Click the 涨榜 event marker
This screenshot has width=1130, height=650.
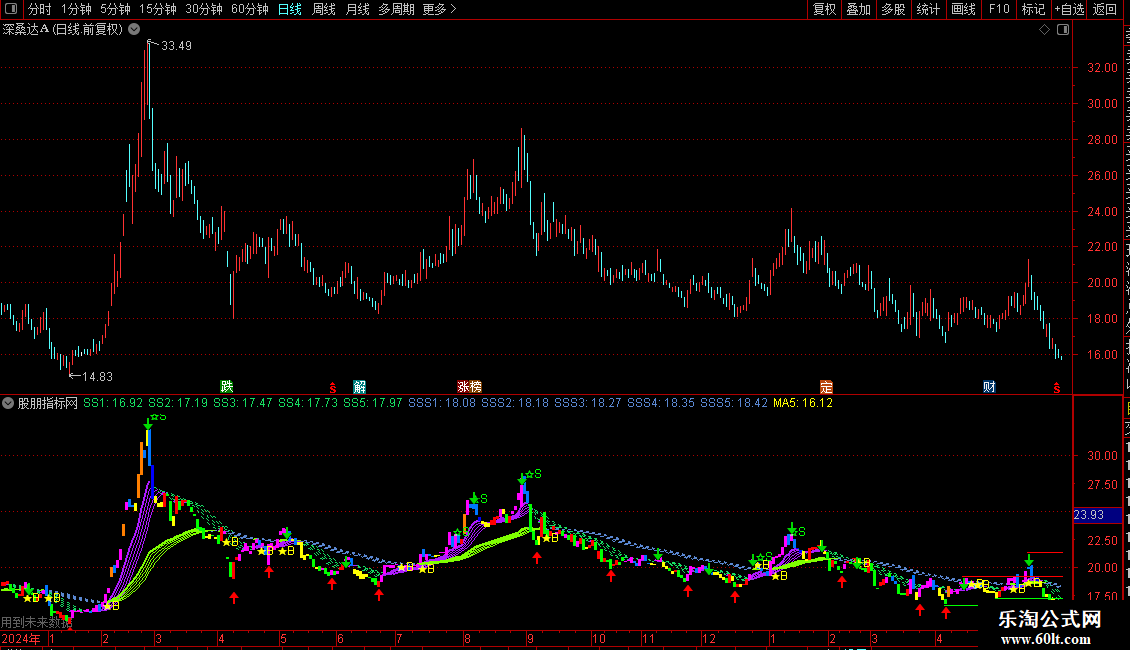[469, 387]
